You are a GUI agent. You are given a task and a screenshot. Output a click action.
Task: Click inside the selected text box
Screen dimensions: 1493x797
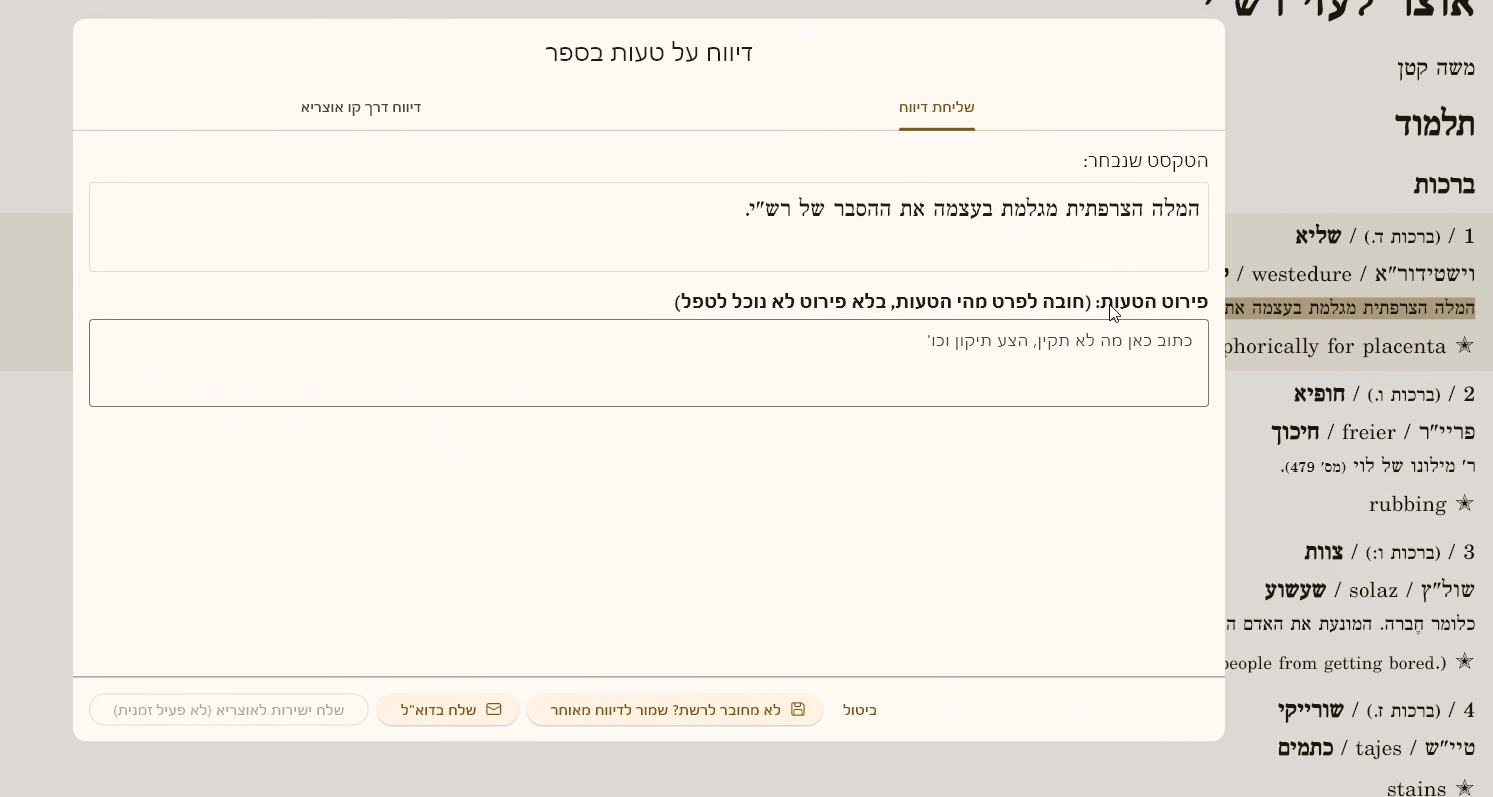click(648, 227)
